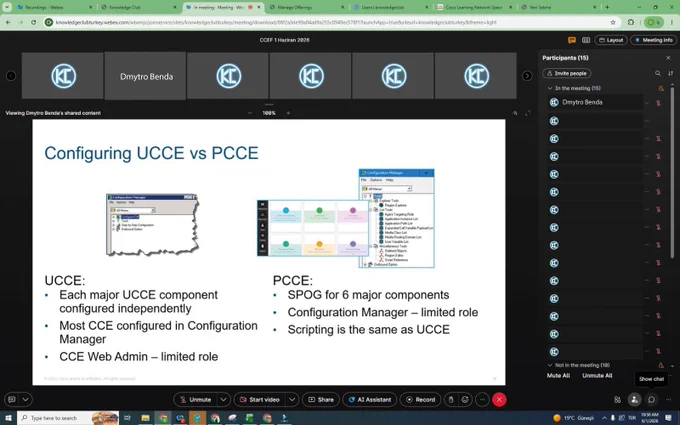The width and height of the screenshot is (680, 425).
Task: Toggle Dmytro Benda's muted microphone icon
Action: (x=658, y=103)
